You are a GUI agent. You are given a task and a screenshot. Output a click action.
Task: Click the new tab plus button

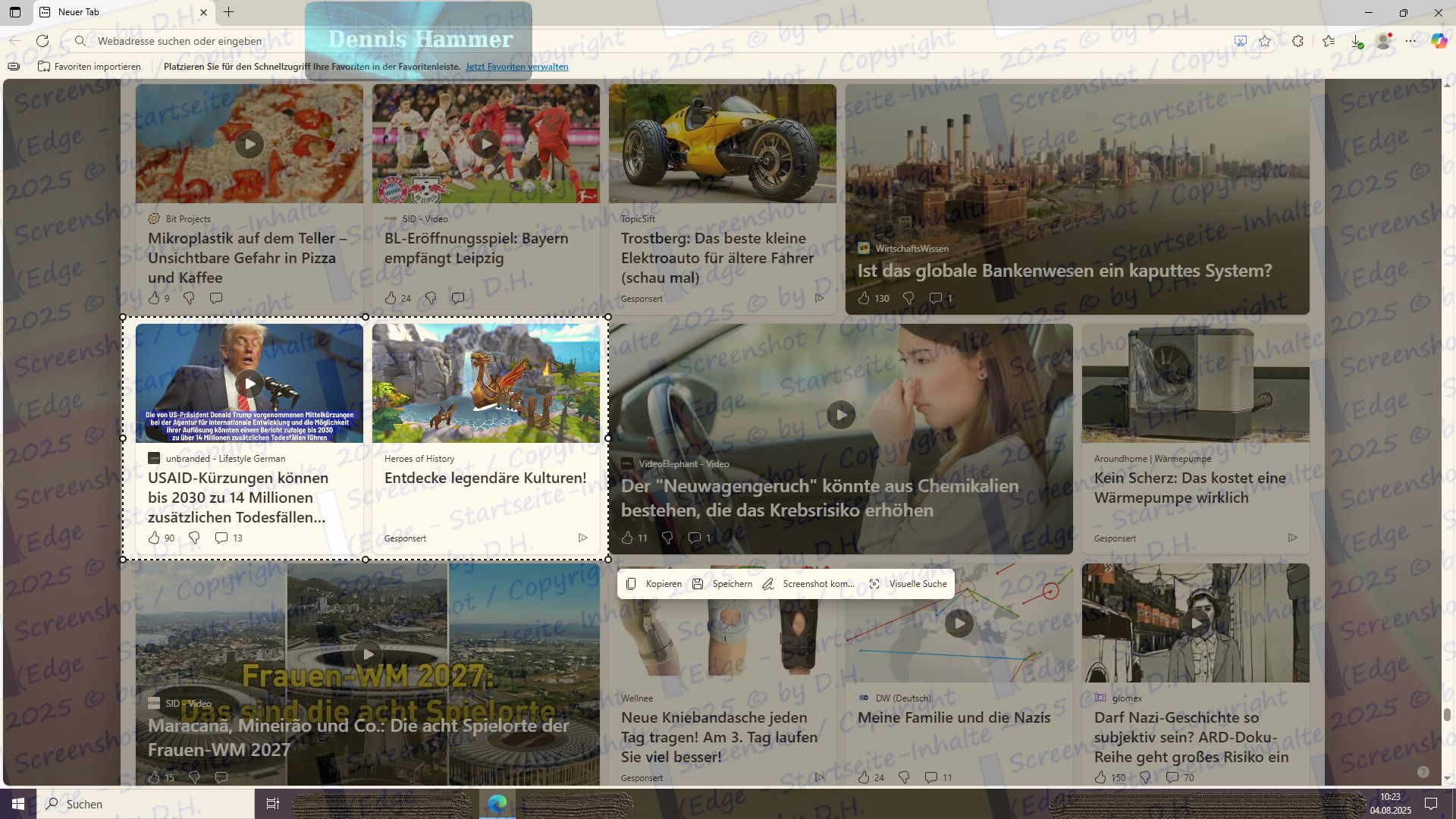(228, 12)
